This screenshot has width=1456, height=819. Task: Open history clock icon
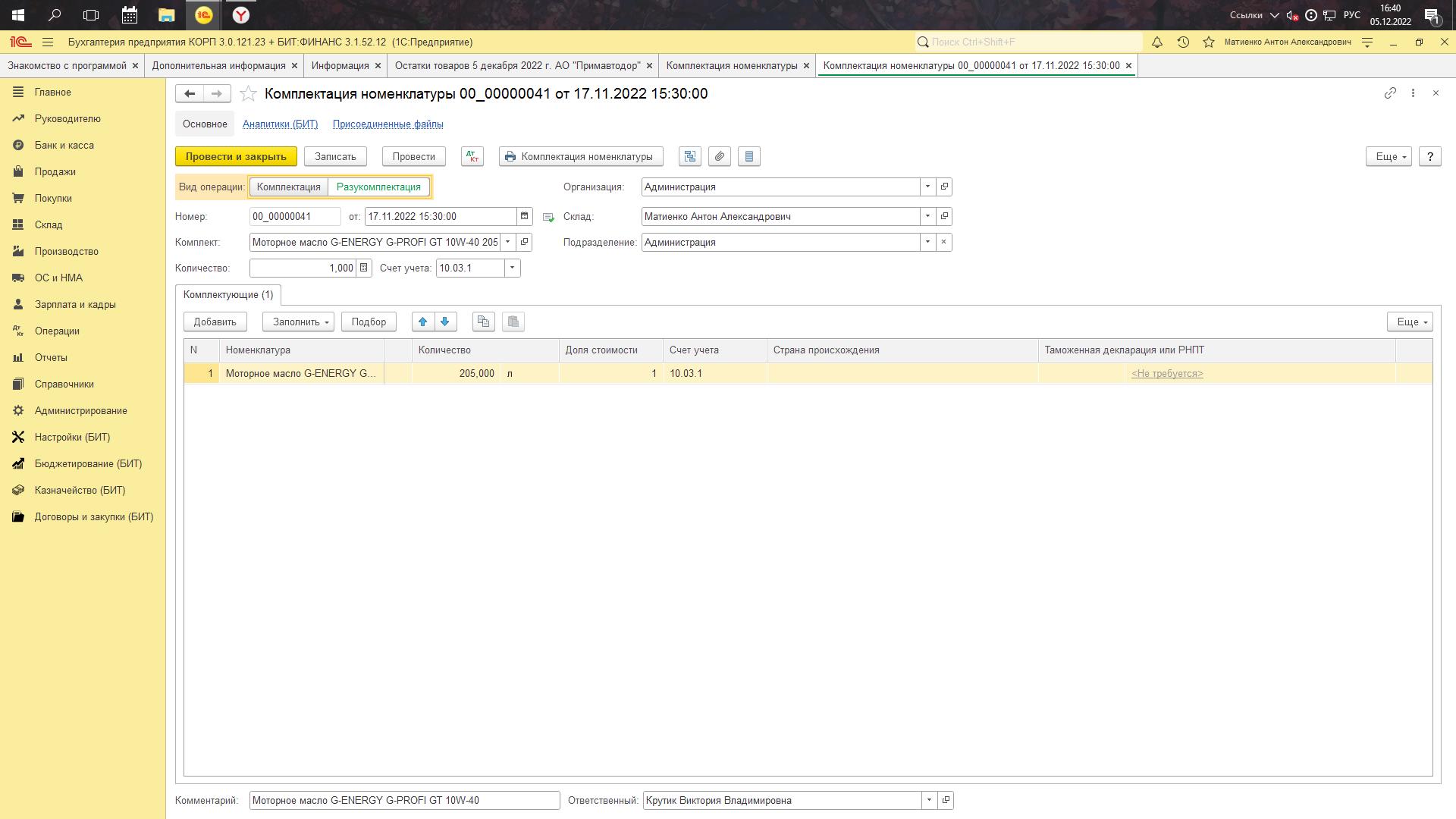1183,42
